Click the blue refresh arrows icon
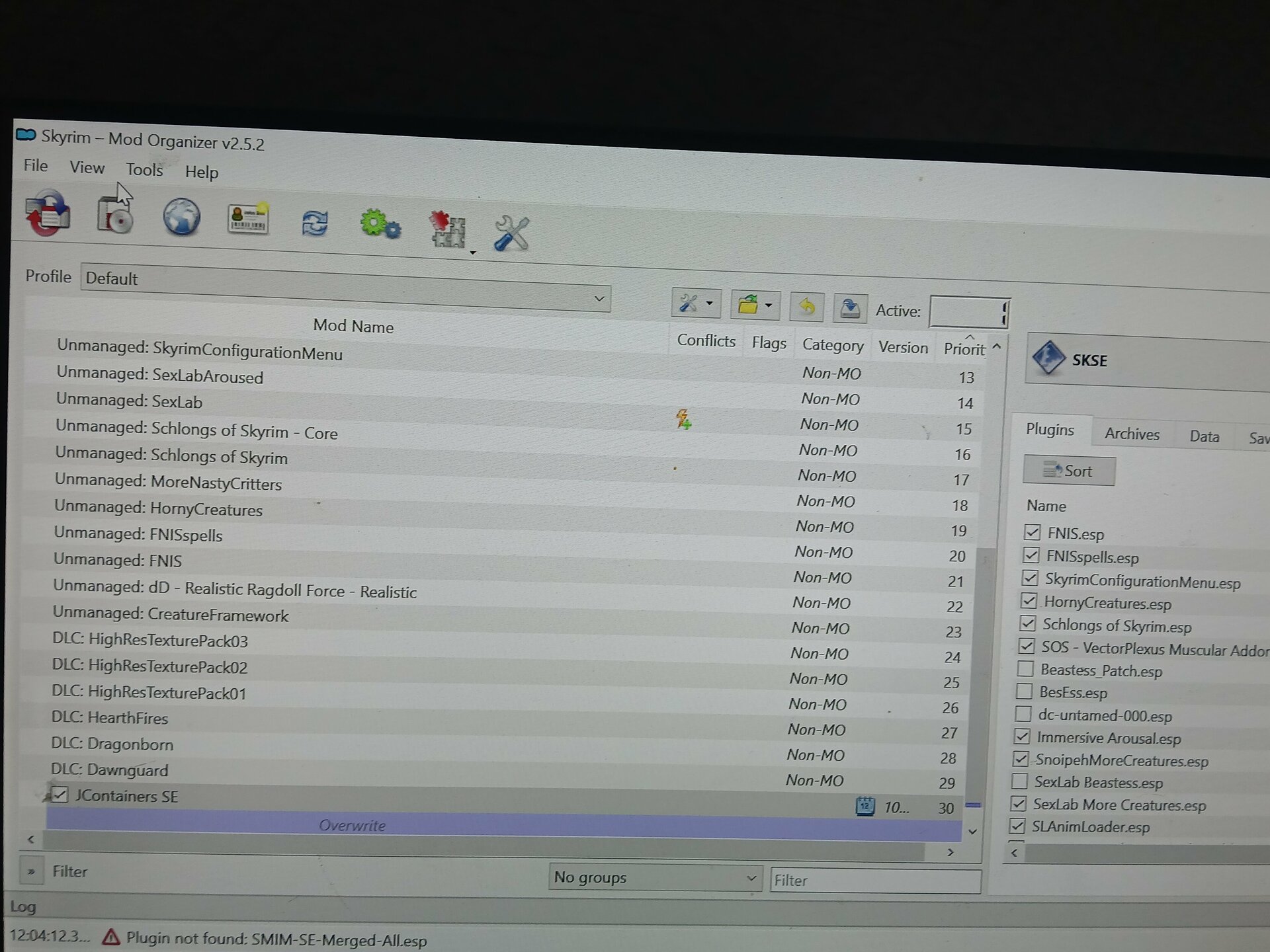Image resolution: width=1270 pixels, height=952 pixels. (315, 224)
